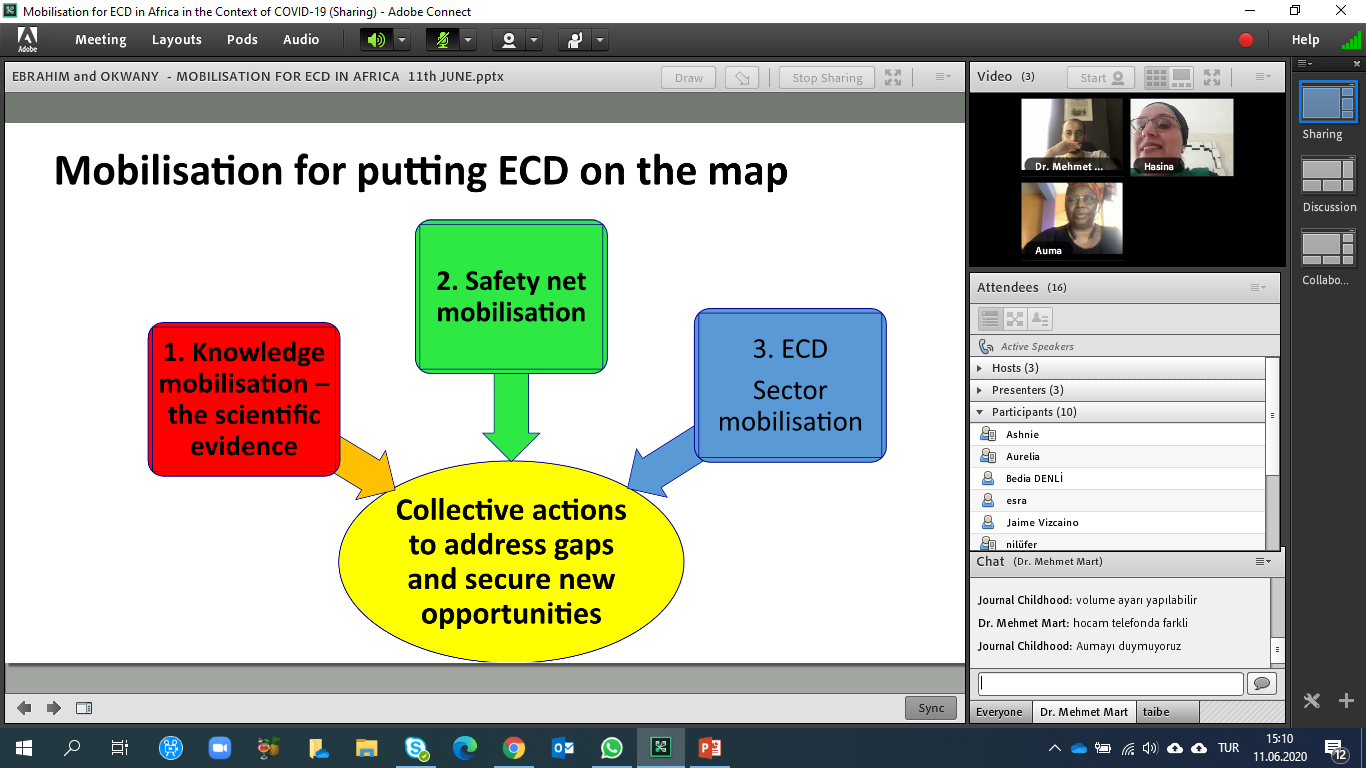Toggle the webcam icon in the top bar

509,40
